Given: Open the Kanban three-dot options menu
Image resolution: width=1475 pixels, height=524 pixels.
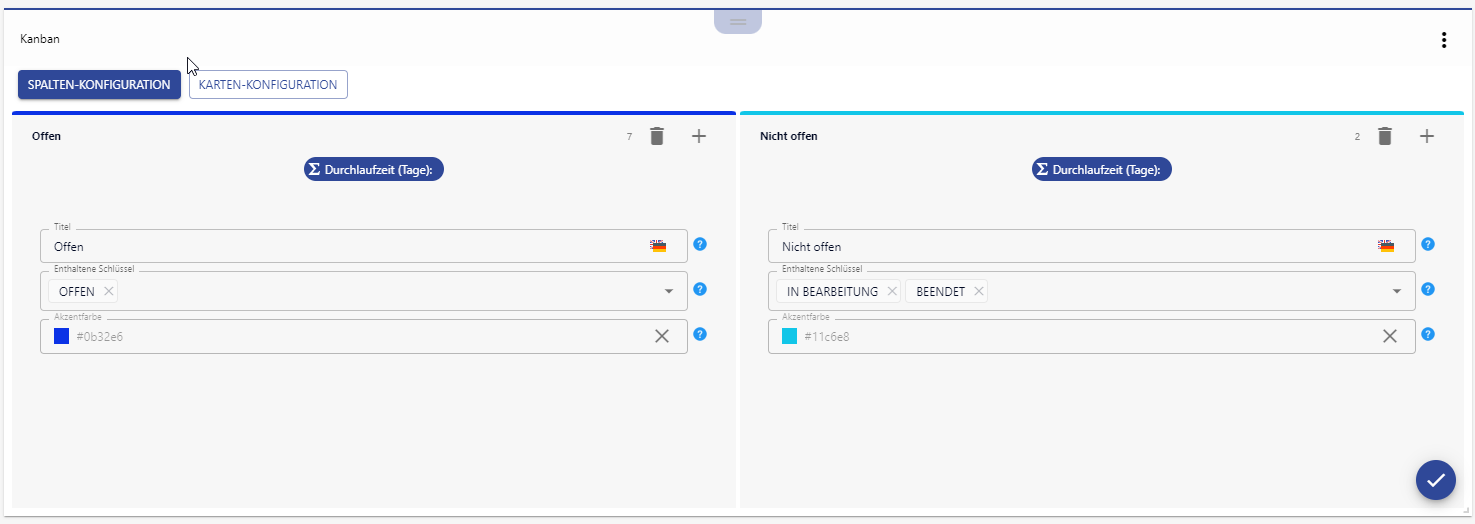Looking at the screenshot, I should (x=1443, y=40).
